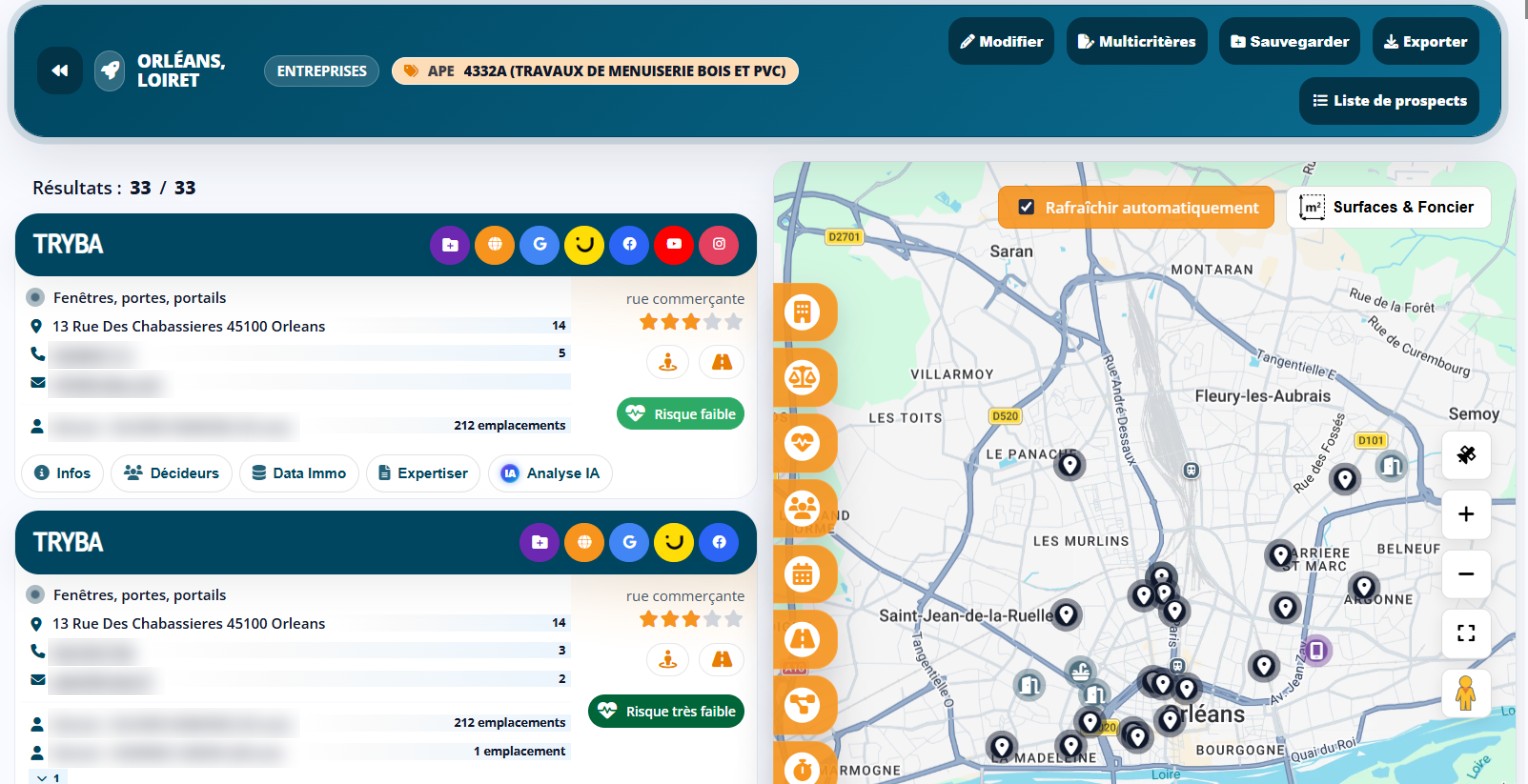
Task: Open Facebook icon on the Risque très faible card
Action: click(719, 542)
